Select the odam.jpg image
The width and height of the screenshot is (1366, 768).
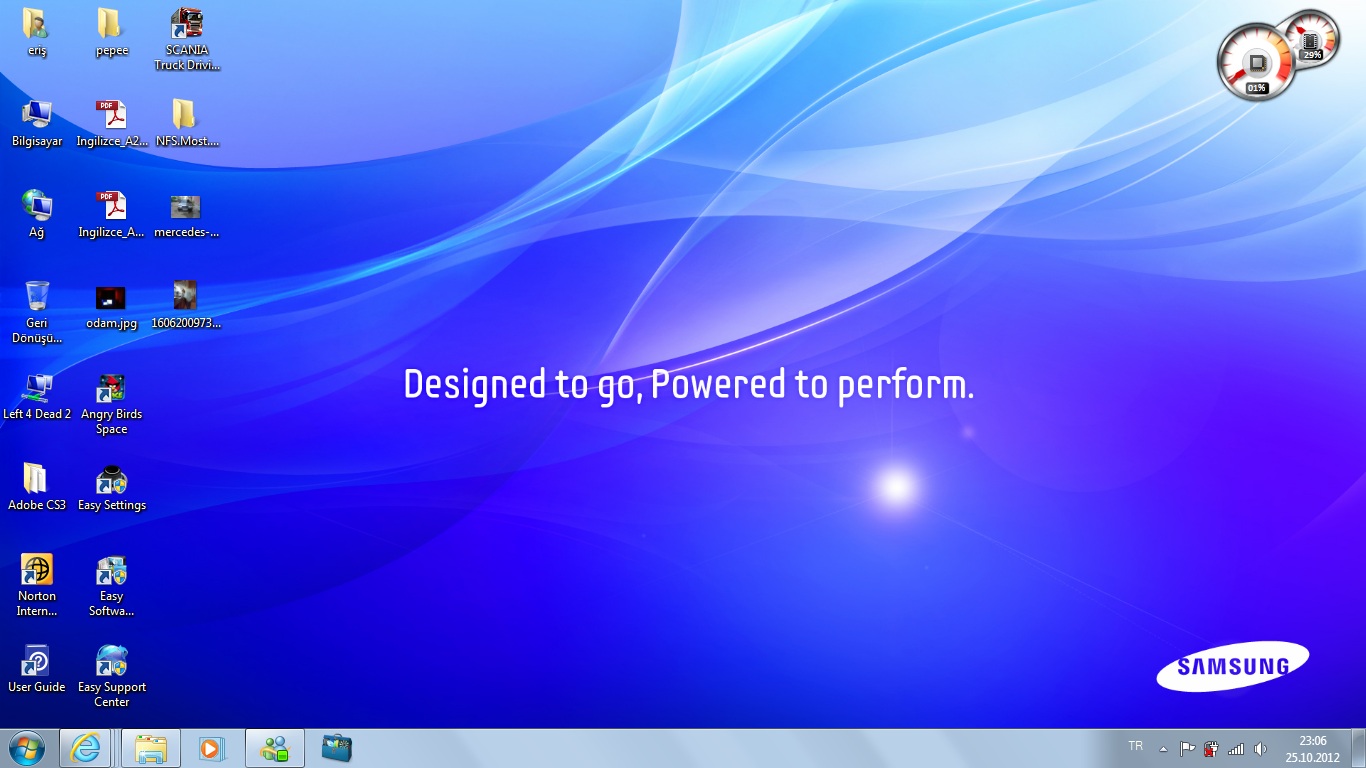pyautogui.click(x=112, y=305)
